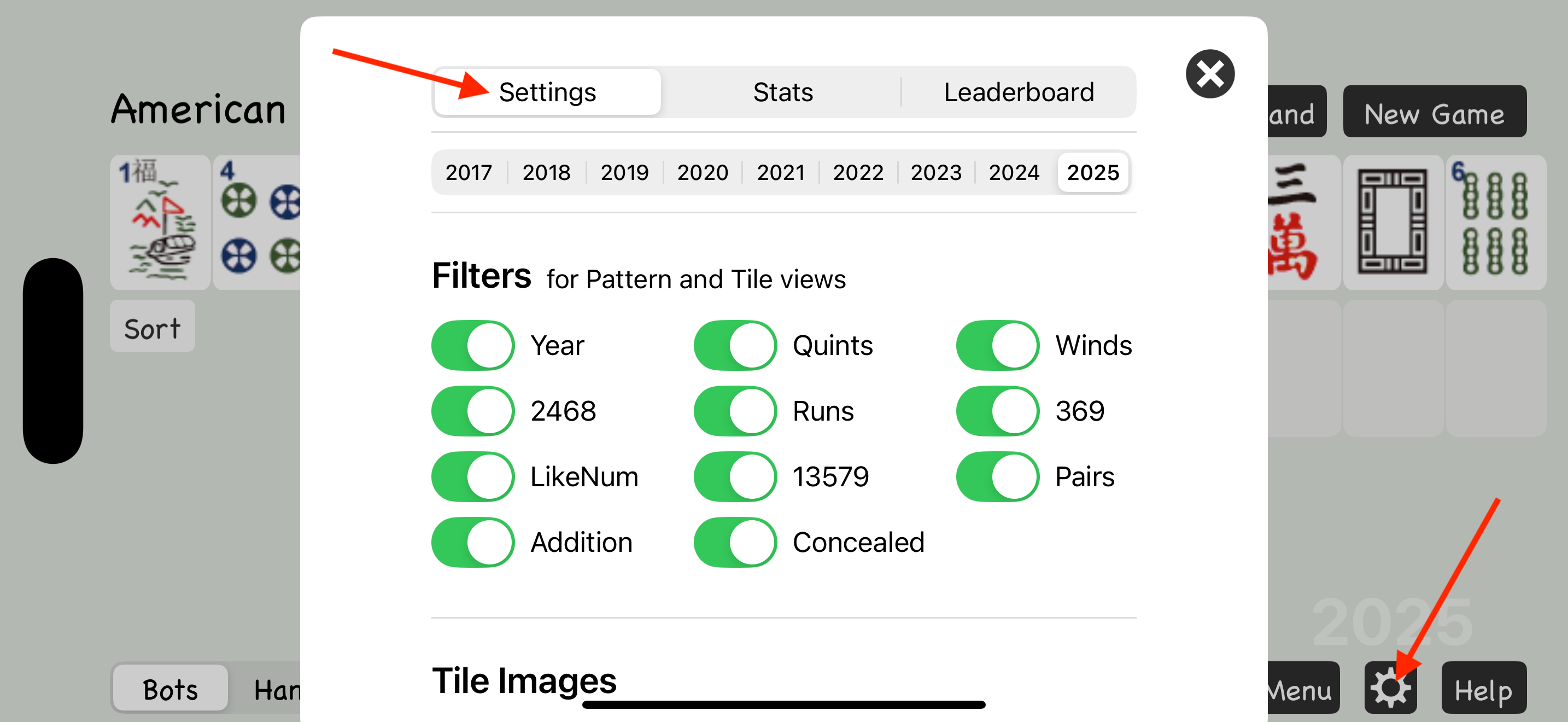Switch to the Stats tab

pos(783,92)
